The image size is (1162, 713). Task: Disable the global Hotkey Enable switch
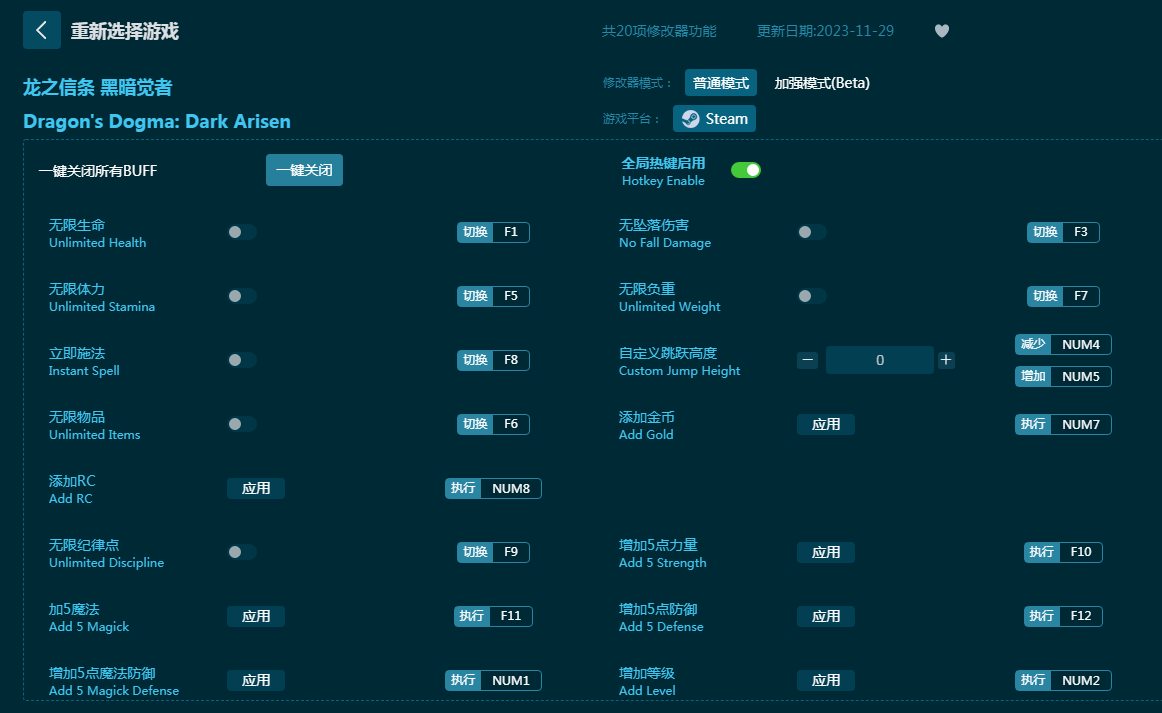coord(746,170)
